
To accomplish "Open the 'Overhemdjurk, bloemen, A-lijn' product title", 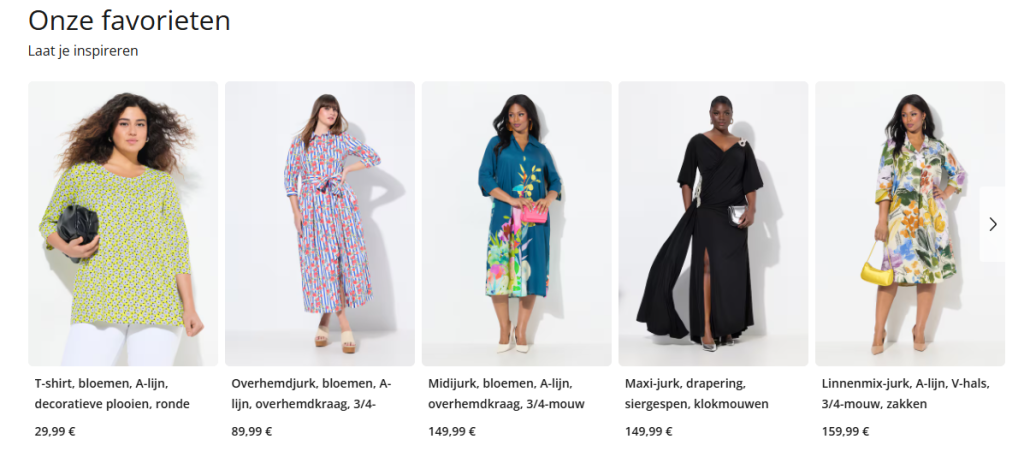I will click(312, 394).
